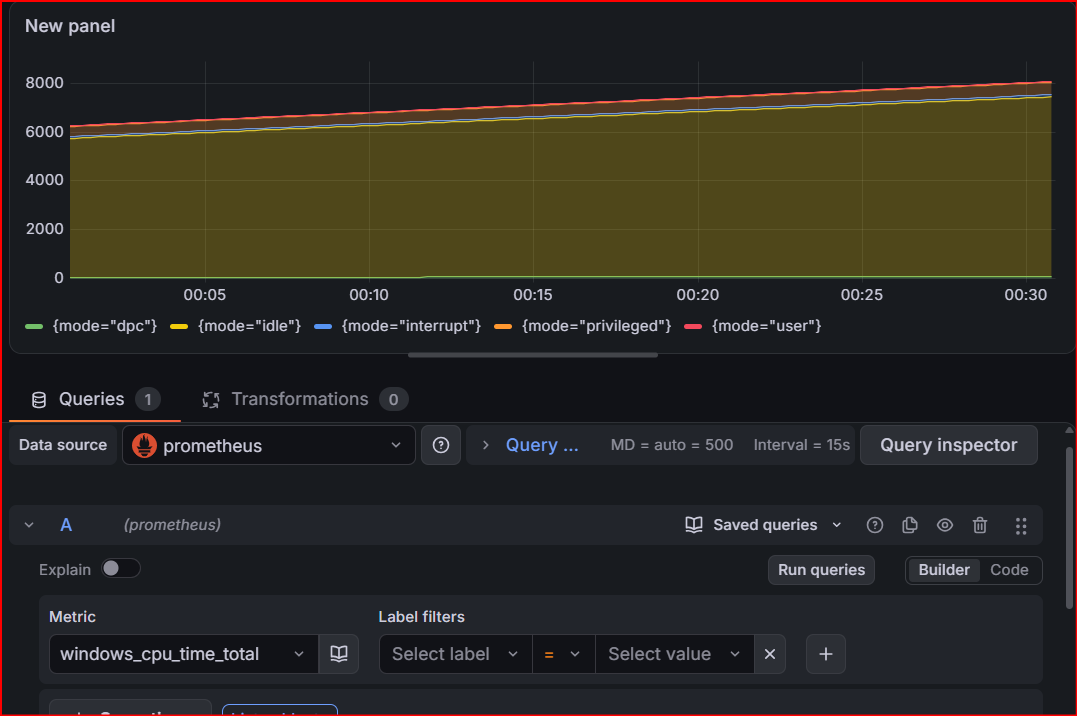The height and width of the screenshot is (716, 1077).
Task: Click the 8000 y-axis label
Action: (x=45, y=83)
